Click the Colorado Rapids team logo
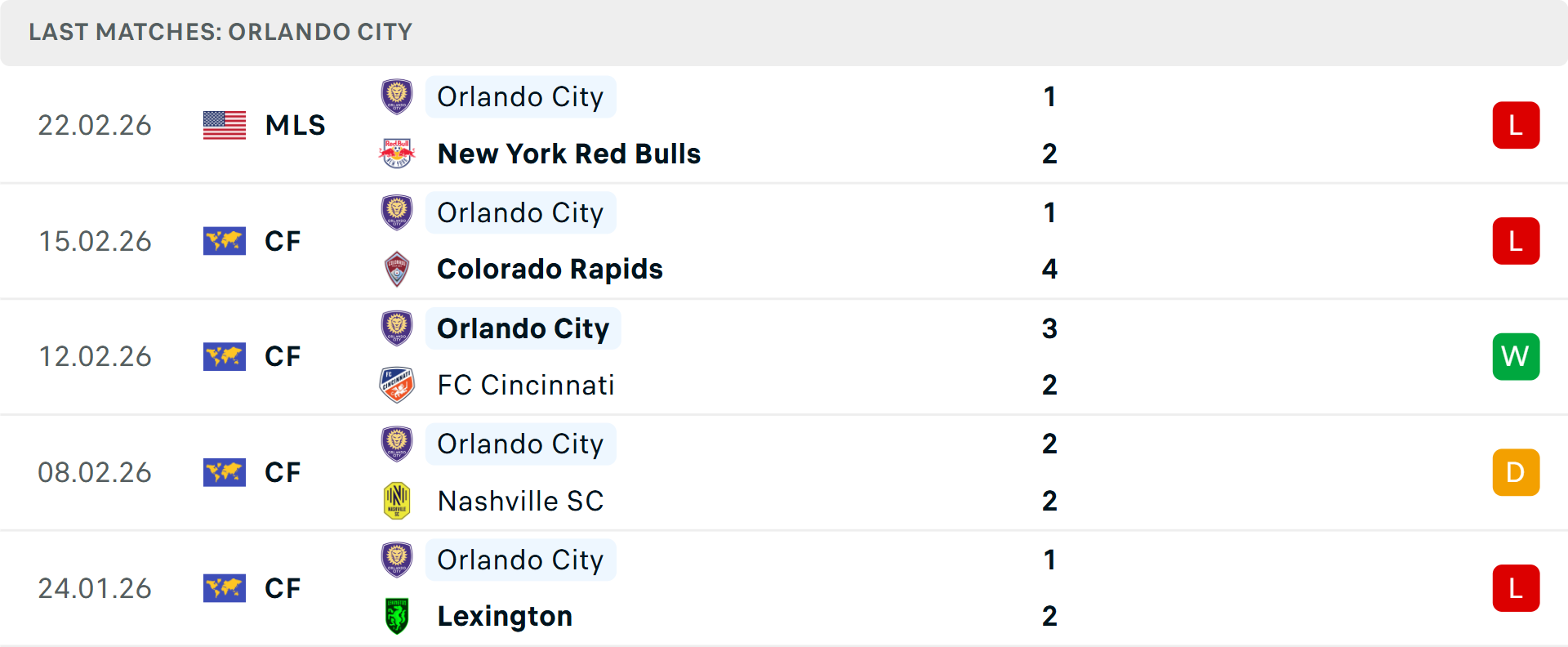The width and height of the screenshot is (1568, 647). click(x=398, y=269)
